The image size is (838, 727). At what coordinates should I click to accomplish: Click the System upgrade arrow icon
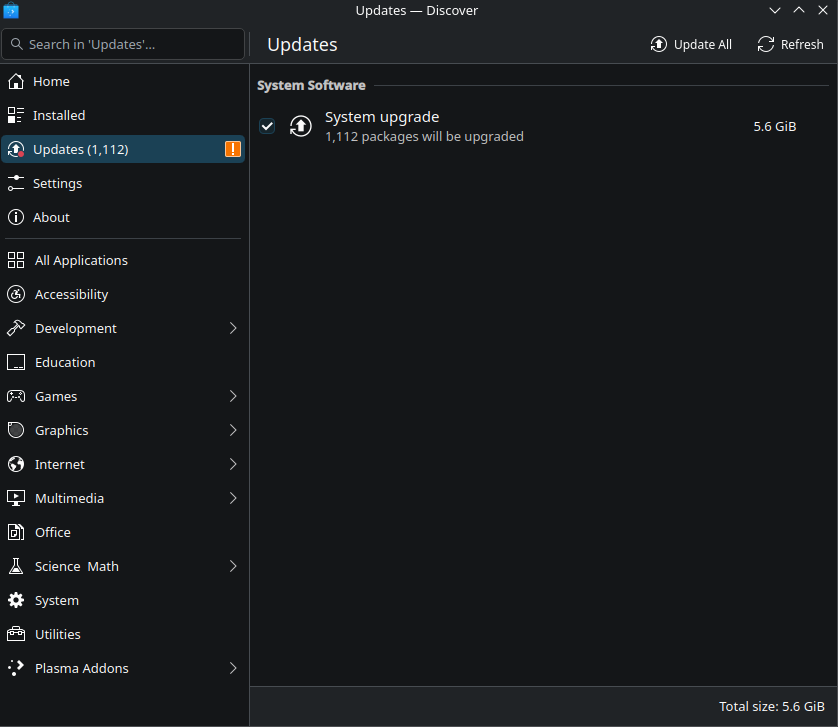(301, 126)
